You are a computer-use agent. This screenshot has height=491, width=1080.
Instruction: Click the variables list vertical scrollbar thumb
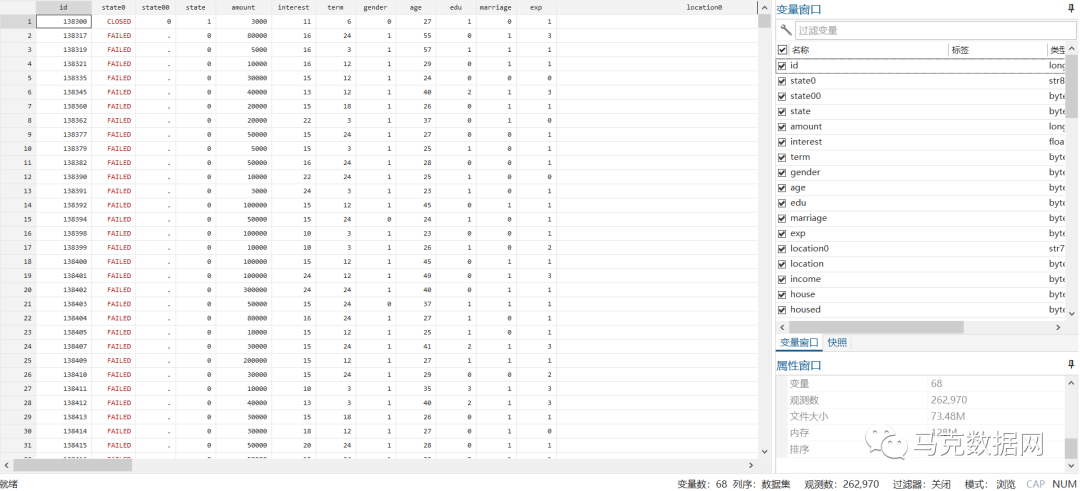coord(1073,87)
